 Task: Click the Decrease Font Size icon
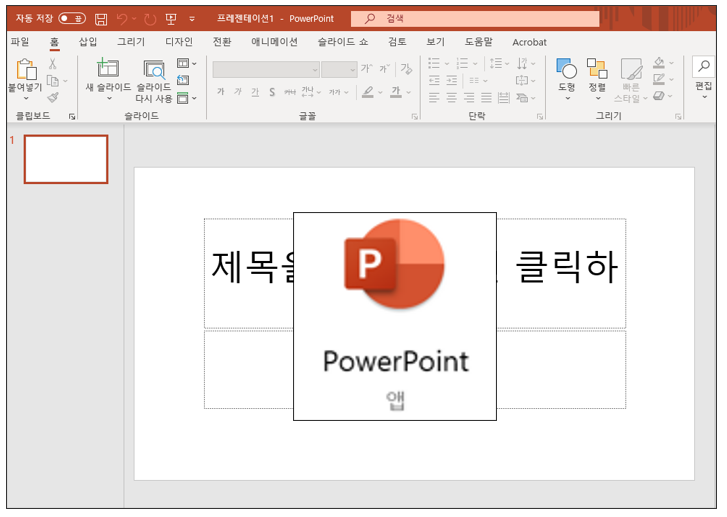pyautogui.click(x=384, y=69)
